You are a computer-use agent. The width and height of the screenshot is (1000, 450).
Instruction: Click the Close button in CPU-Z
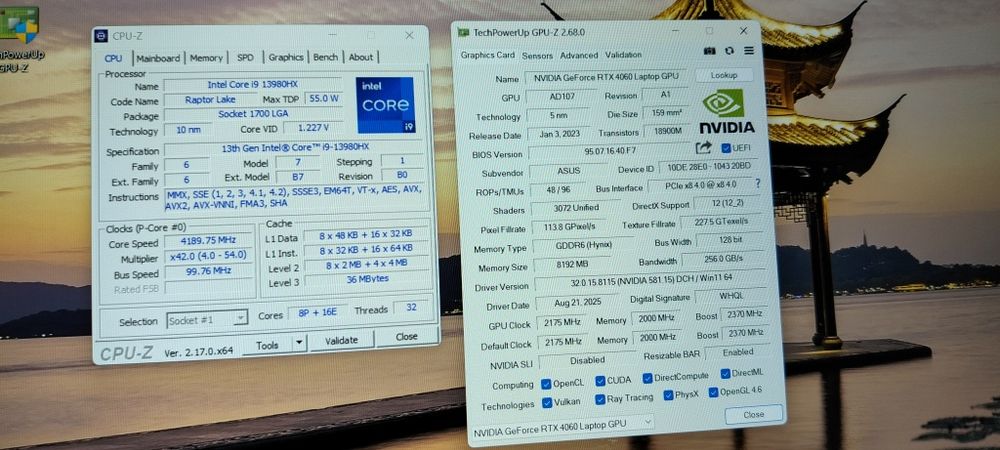coord(406,337)
